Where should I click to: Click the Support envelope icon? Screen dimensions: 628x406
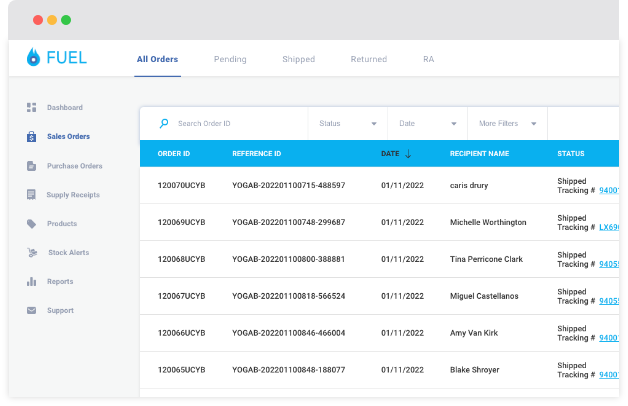click(x=31, y=311)
